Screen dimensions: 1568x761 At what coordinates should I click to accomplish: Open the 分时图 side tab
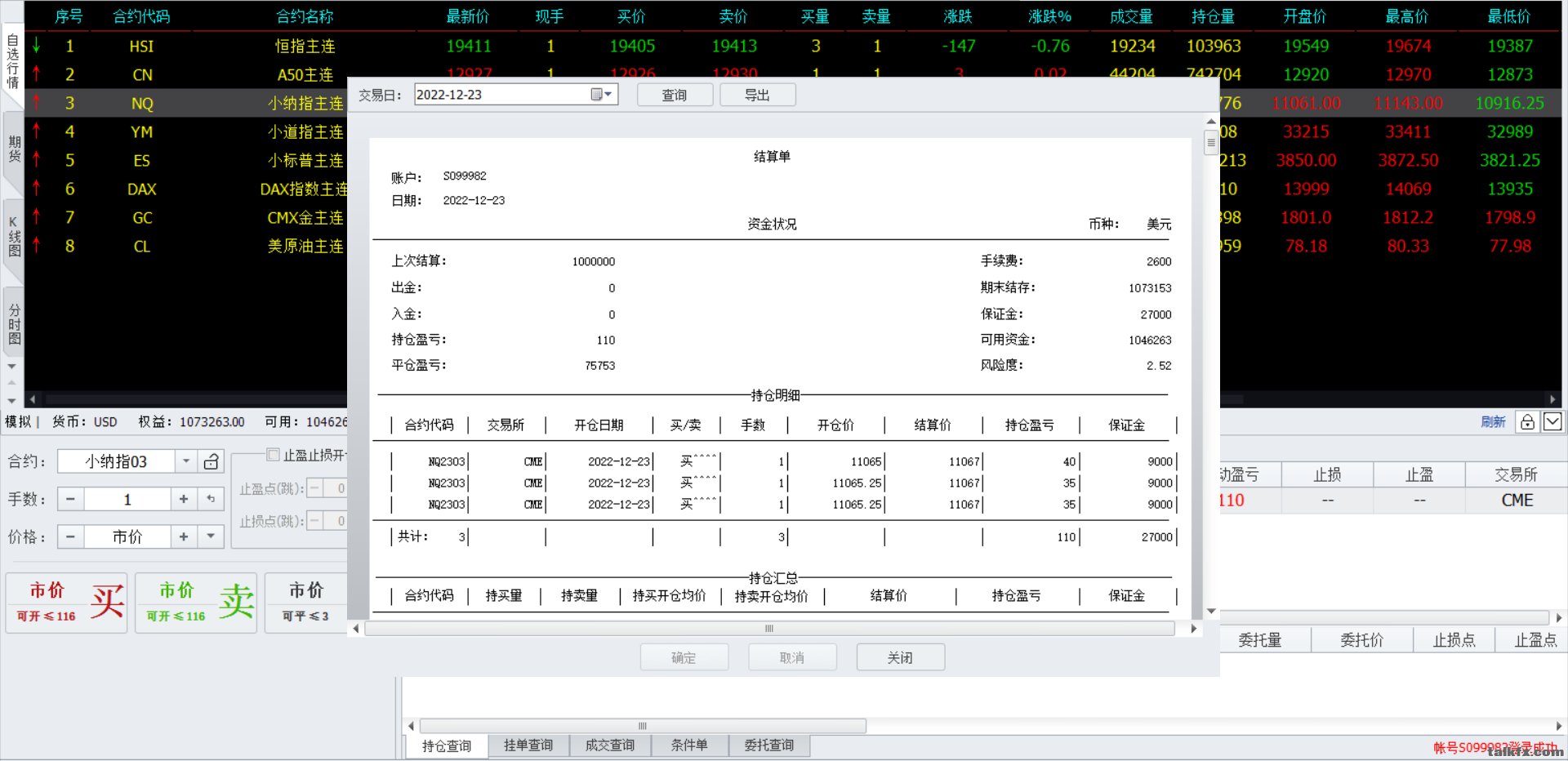coord(13,323)
